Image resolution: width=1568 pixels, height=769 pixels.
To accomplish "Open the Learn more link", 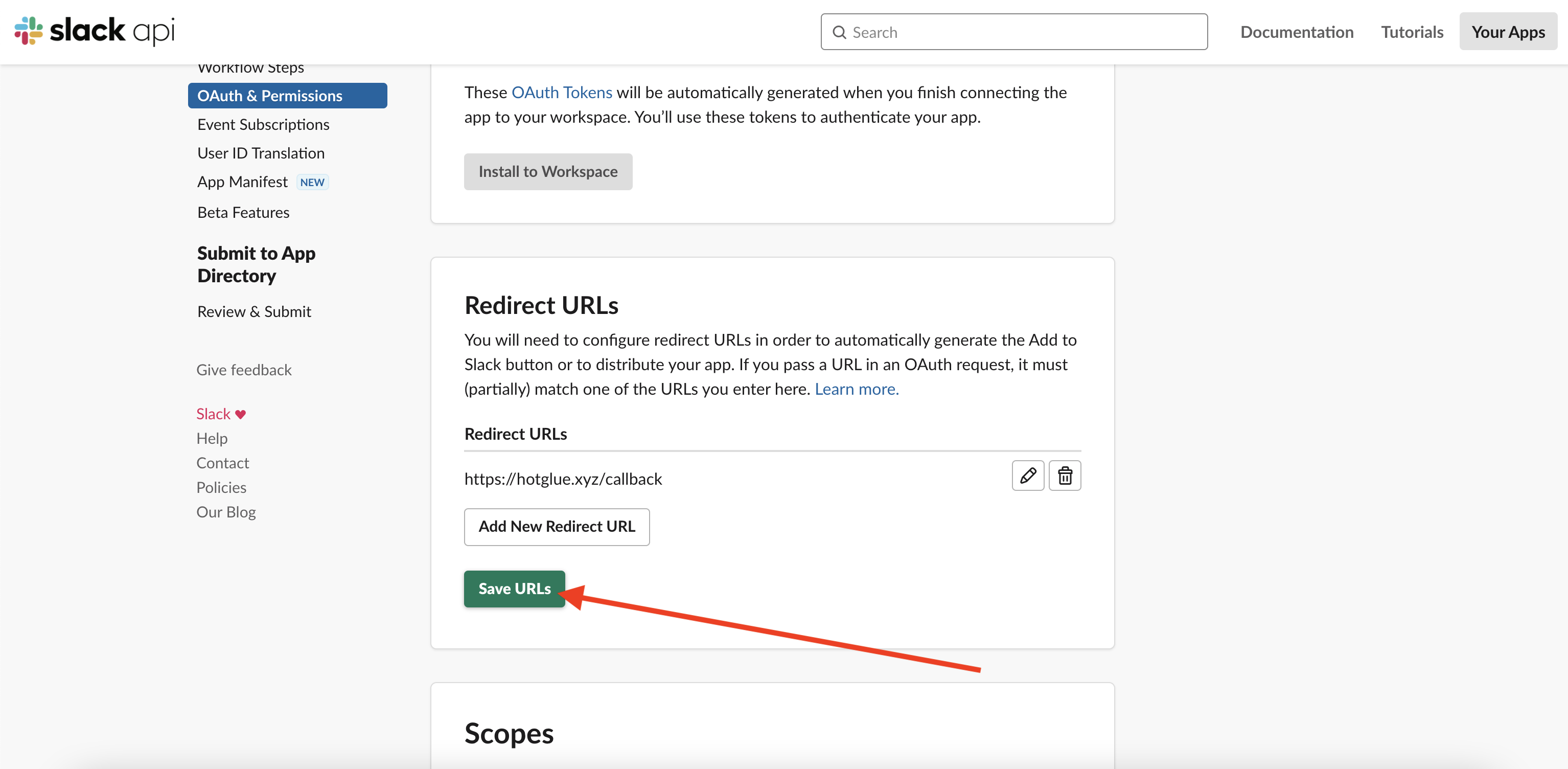I will tap(857, 389).
